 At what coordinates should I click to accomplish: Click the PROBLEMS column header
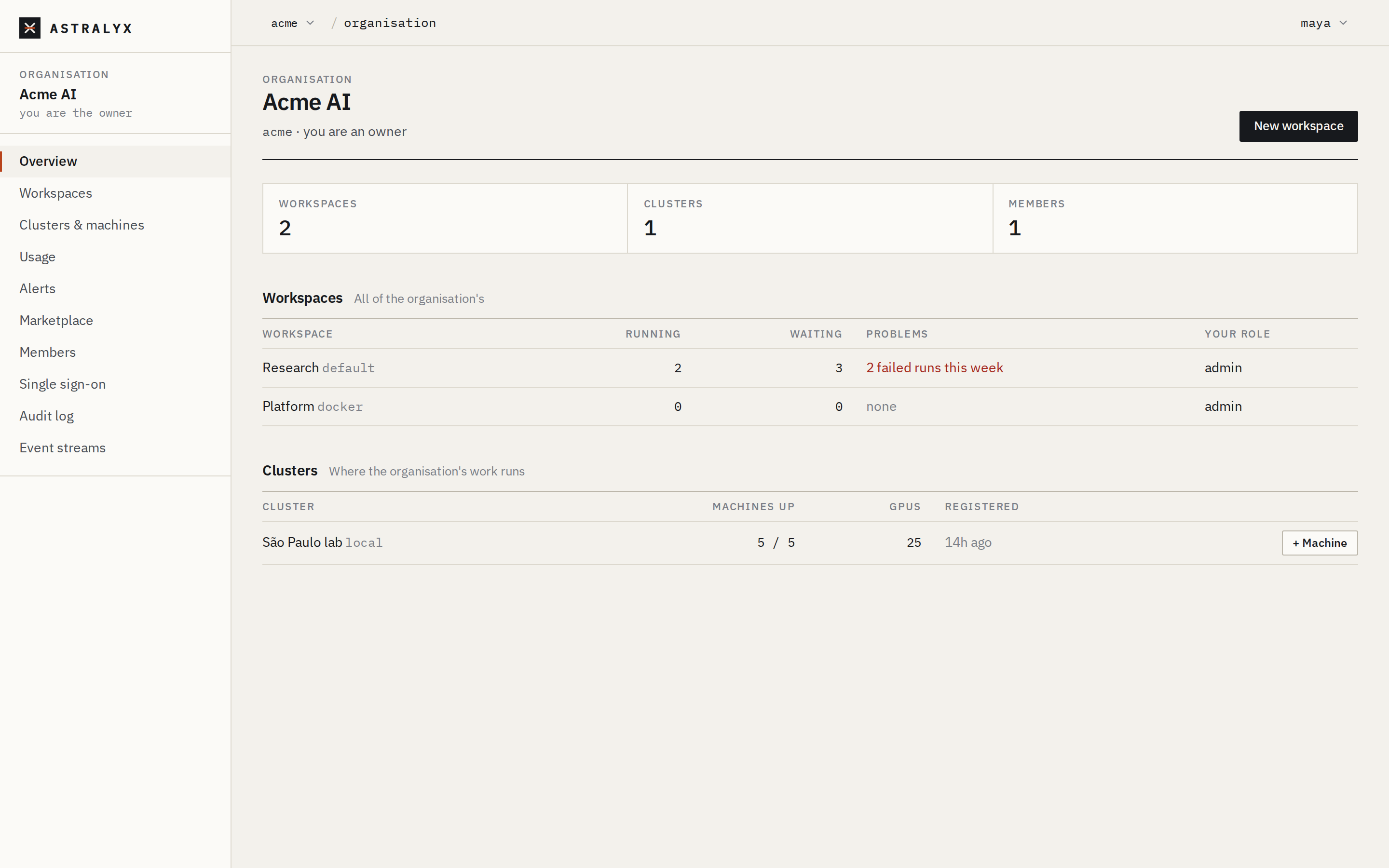(897, 334)
